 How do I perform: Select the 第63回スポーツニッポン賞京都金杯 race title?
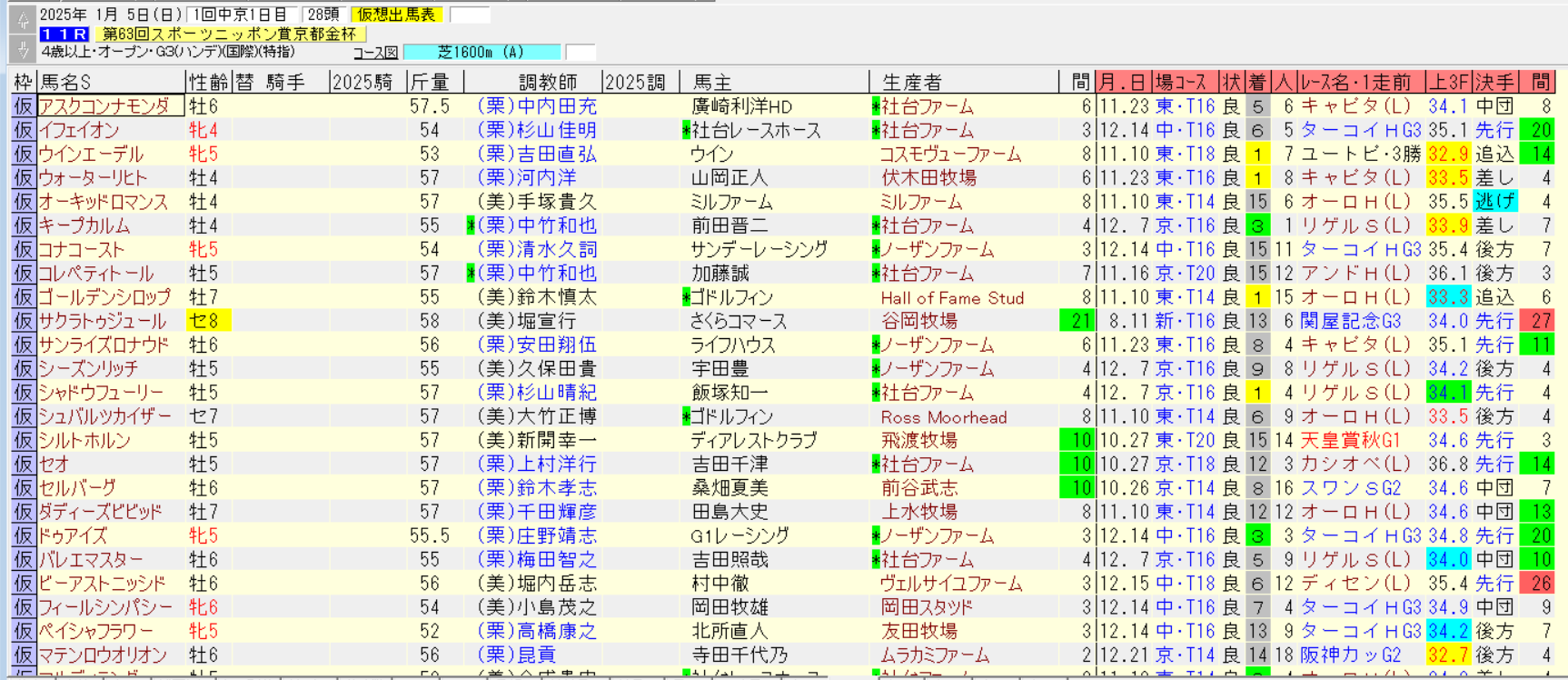tap(229, 34)
